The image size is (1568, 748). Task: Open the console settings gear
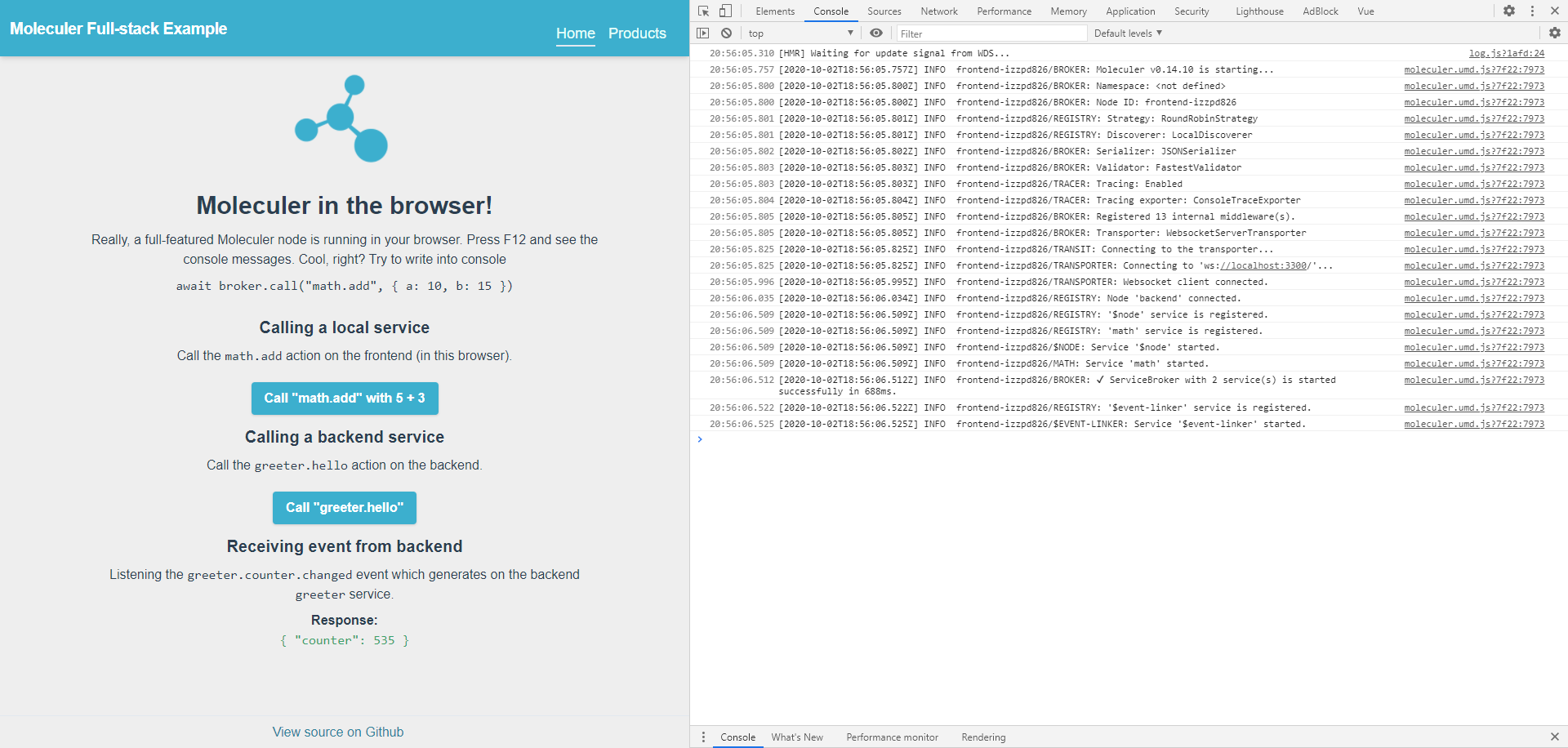tap(1556, 33)
